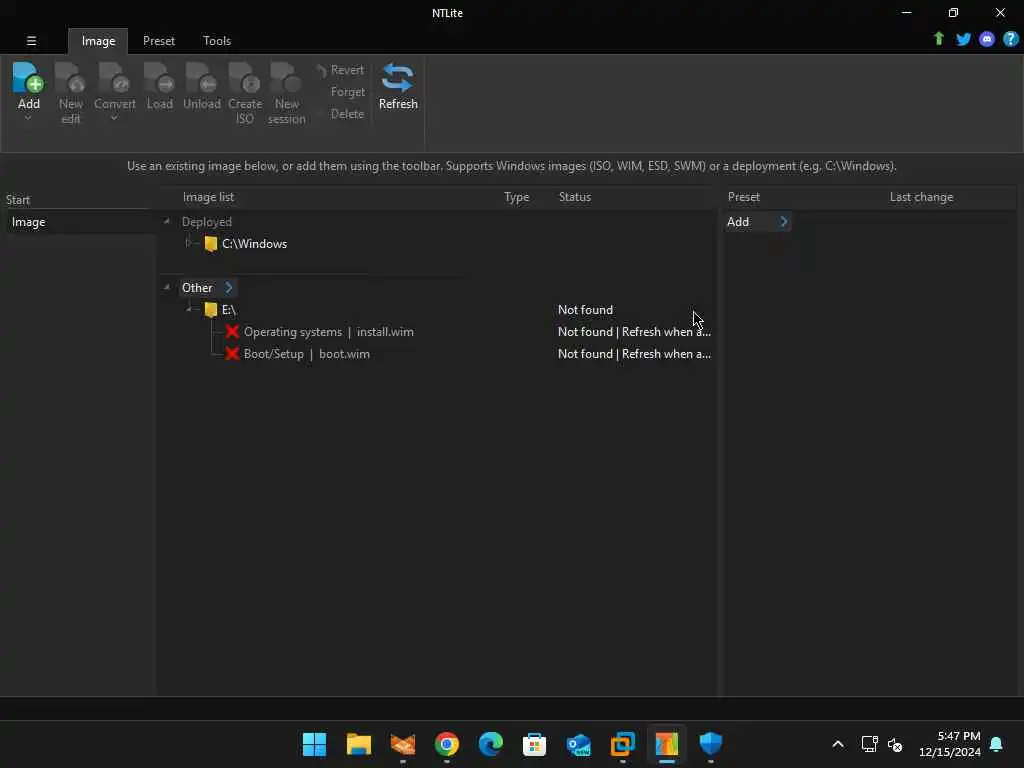Click the E:\ Not found status
Screen dimensions: 1024x768
[x=585, y=310]
